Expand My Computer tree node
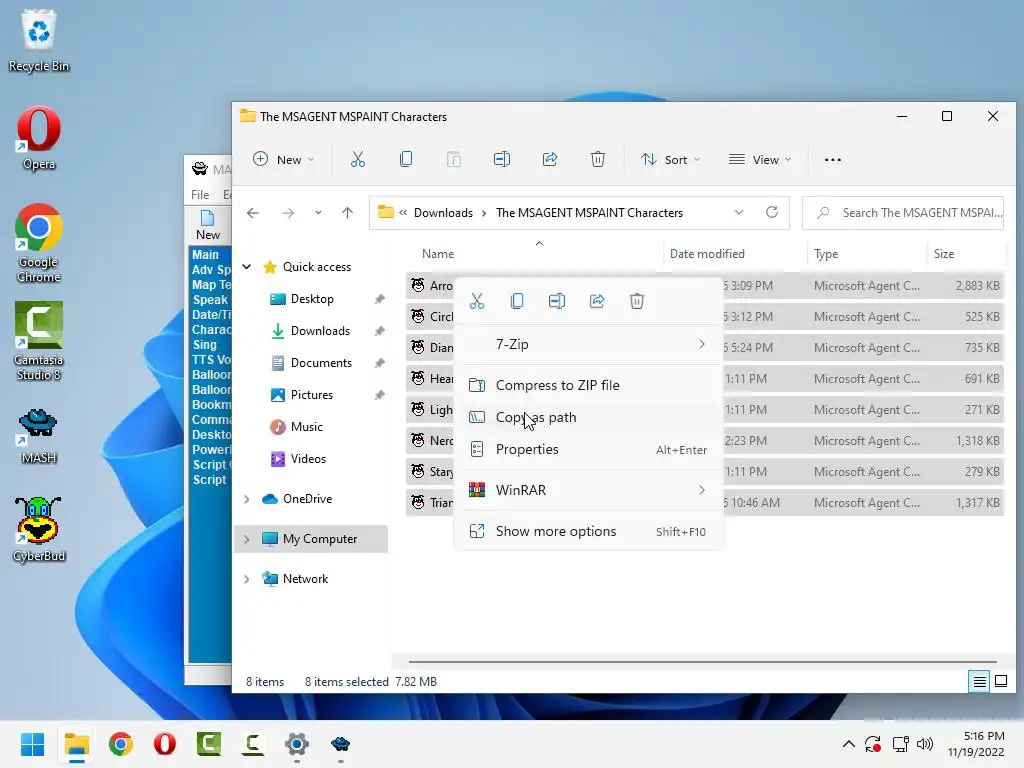 [x=247, y=539]
